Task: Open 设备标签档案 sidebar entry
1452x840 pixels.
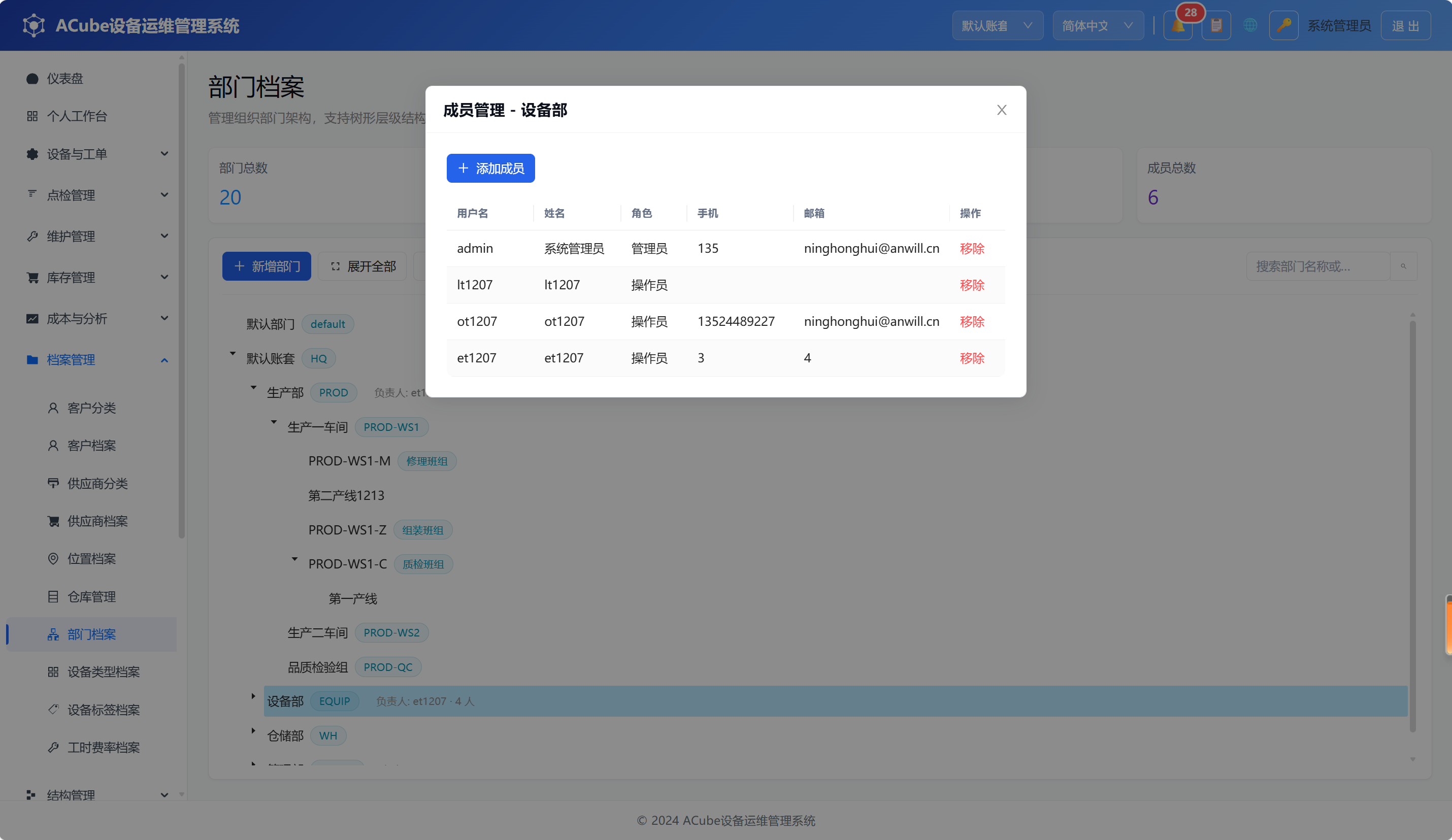Action: [x=92, y=709]
